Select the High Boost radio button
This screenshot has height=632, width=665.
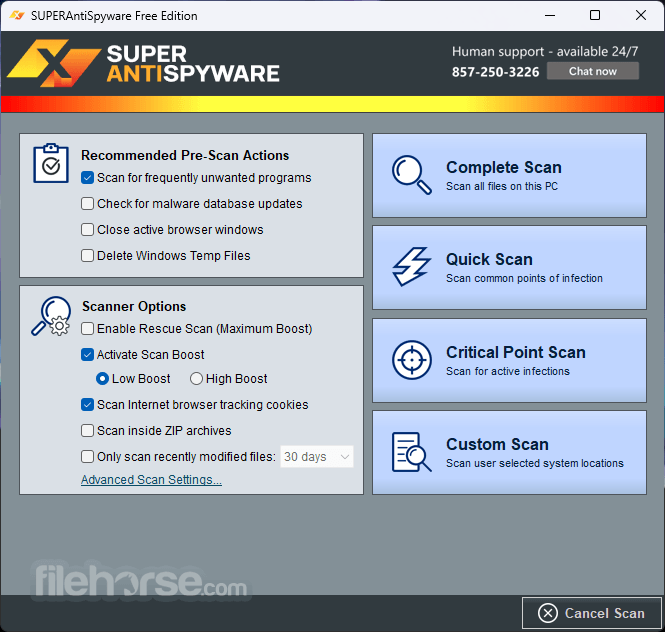click(x=196, y=379)
